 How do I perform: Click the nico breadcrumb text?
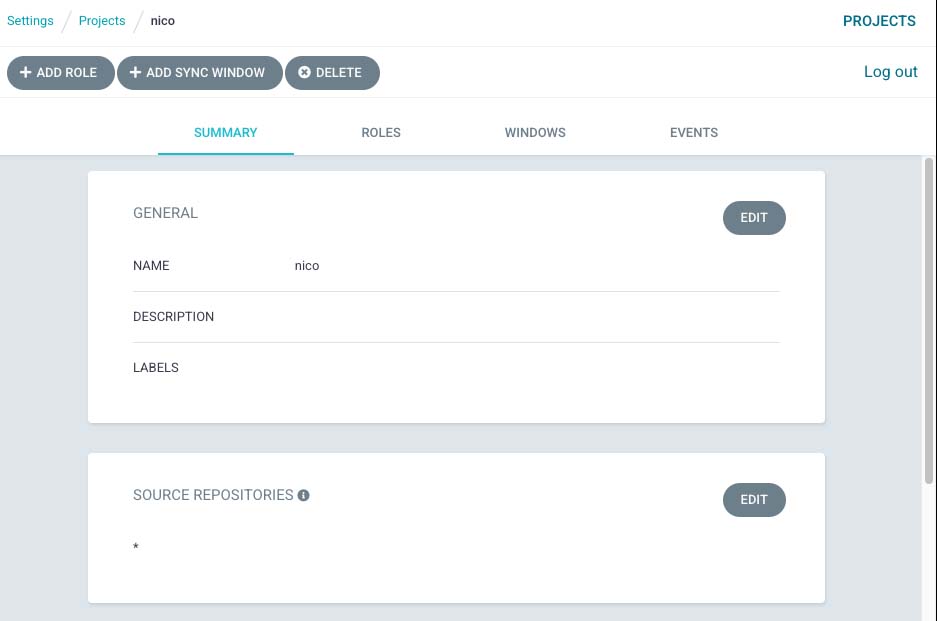click(x=163, y=21)
